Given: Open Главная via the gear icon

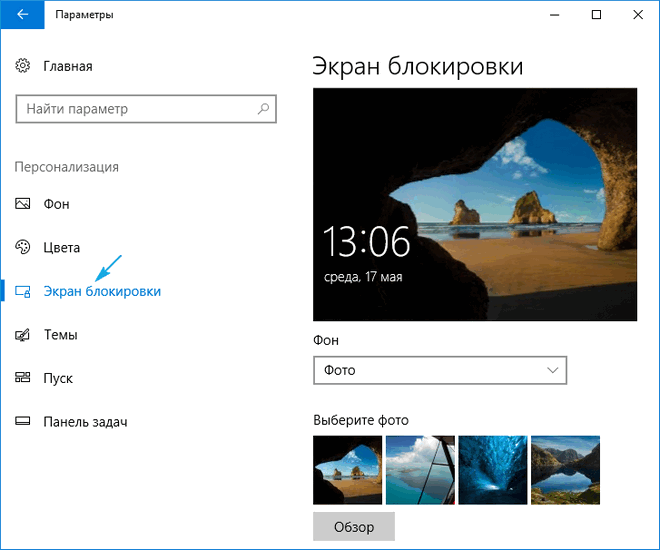Looking at the screenshot, I should (23, 66).
